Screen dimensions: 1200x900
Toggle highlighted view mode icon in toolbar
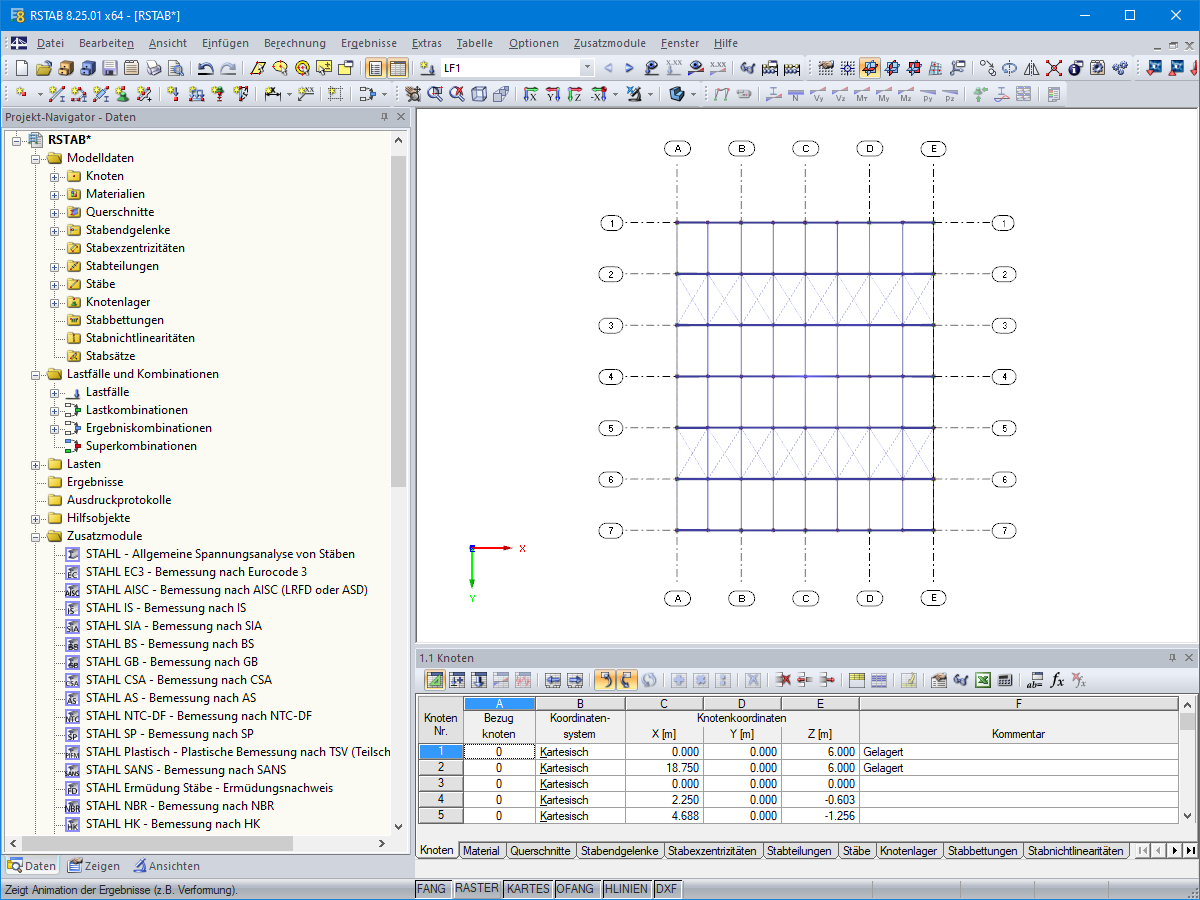(x=869, y=68)
